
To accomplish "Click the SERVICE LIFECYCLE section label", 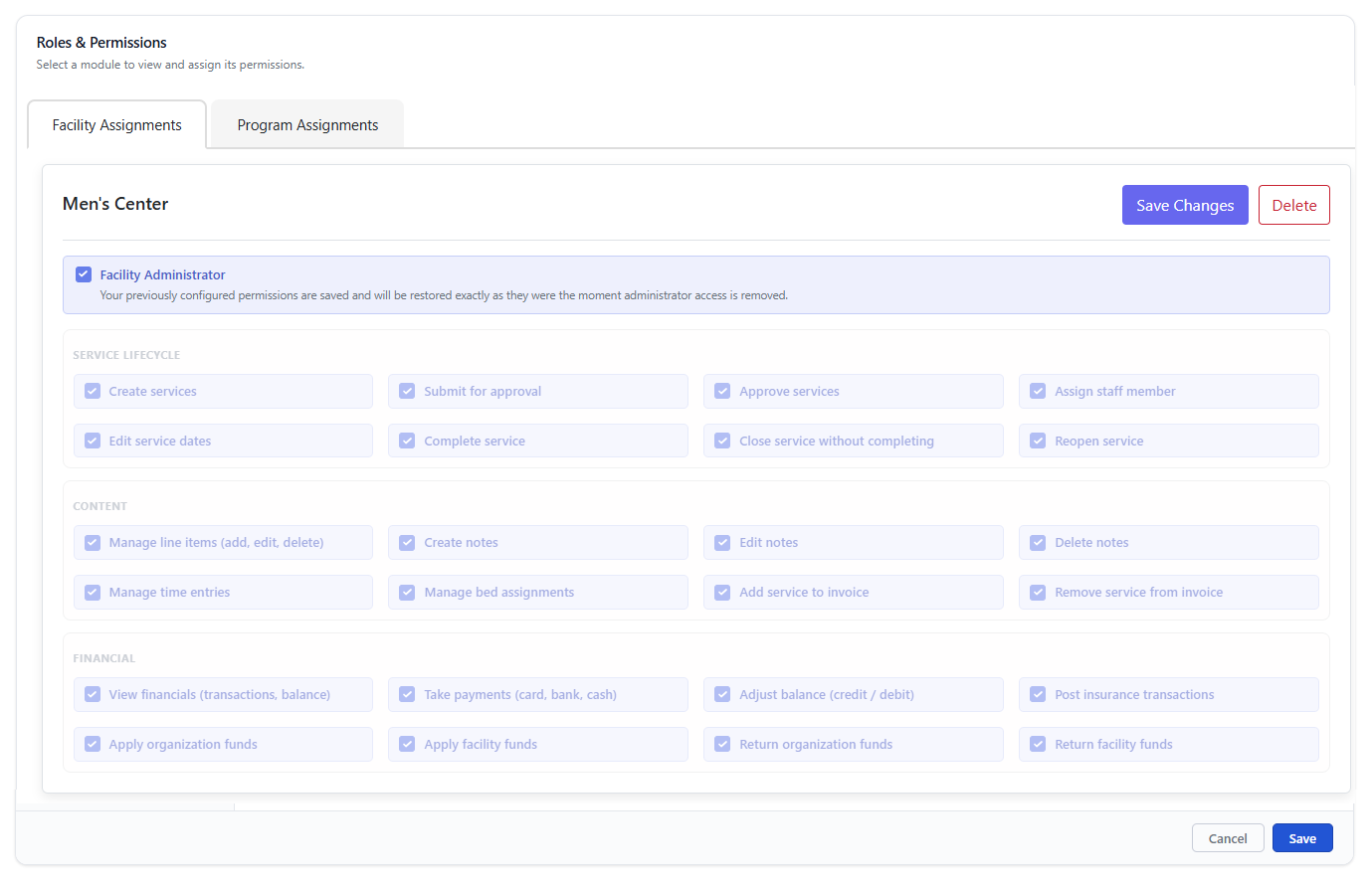I will coord(126,355).
